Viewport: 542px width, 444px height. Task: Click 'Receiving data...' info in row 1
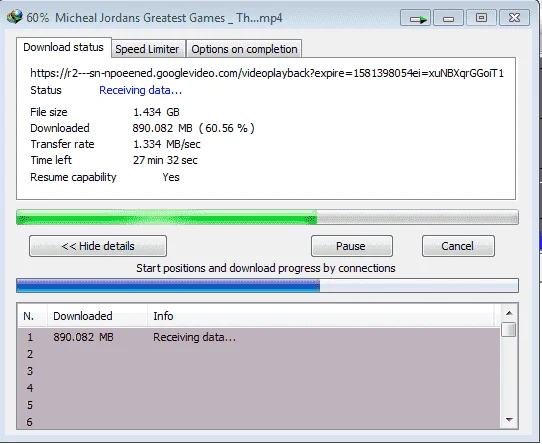(194, 337)
